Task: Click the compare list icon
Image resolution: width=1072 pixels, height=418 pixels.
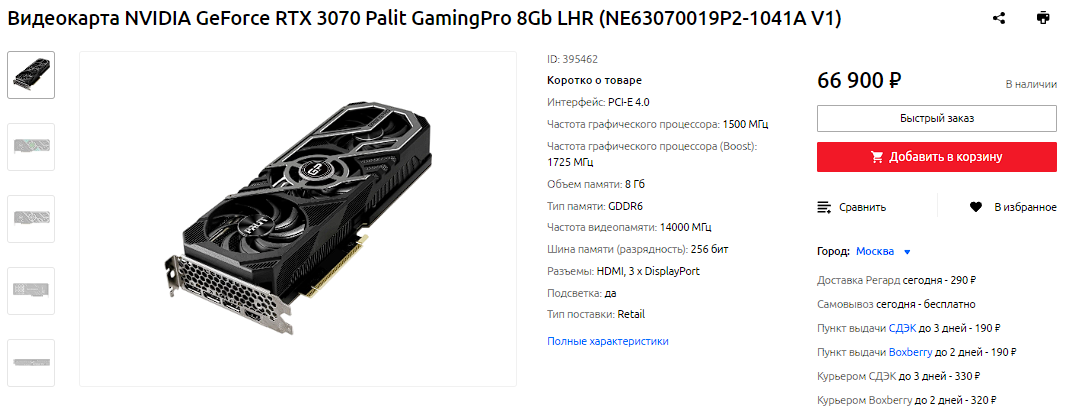Action: (825, 207)
